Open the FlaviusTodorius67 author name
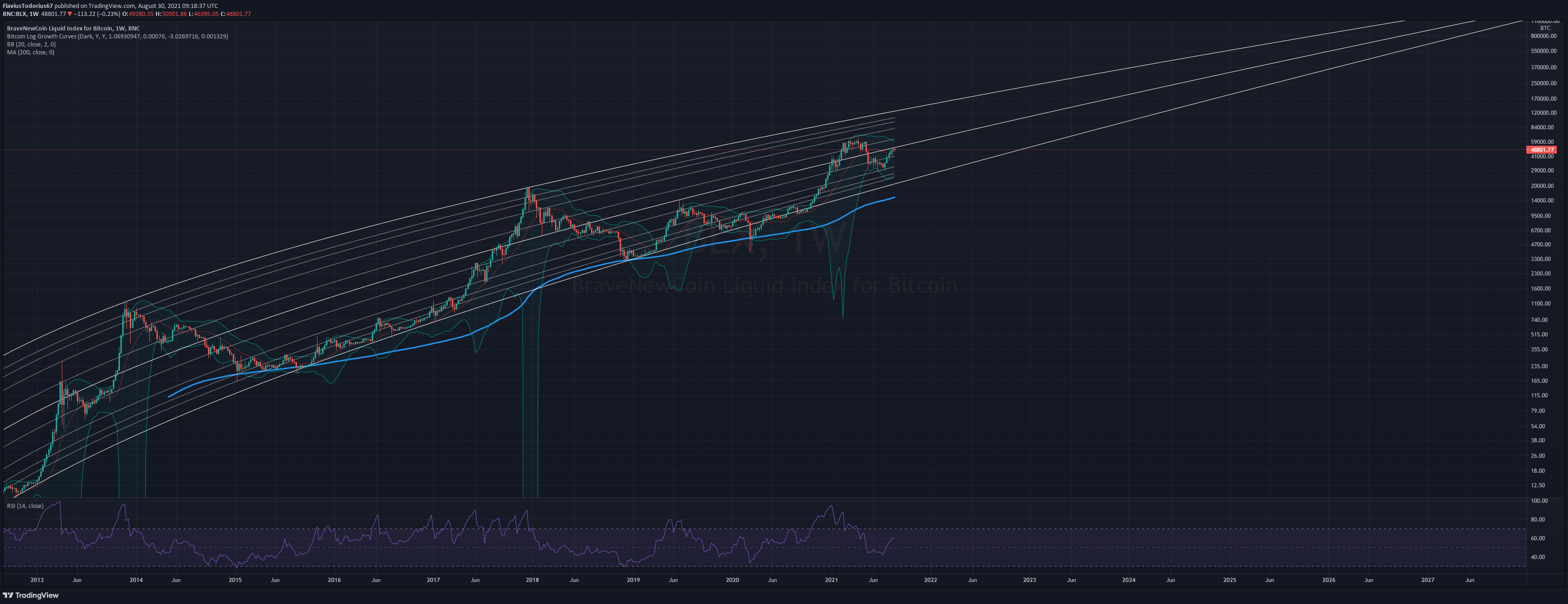This screenshot has width=1568, height=604. point(27,6)
